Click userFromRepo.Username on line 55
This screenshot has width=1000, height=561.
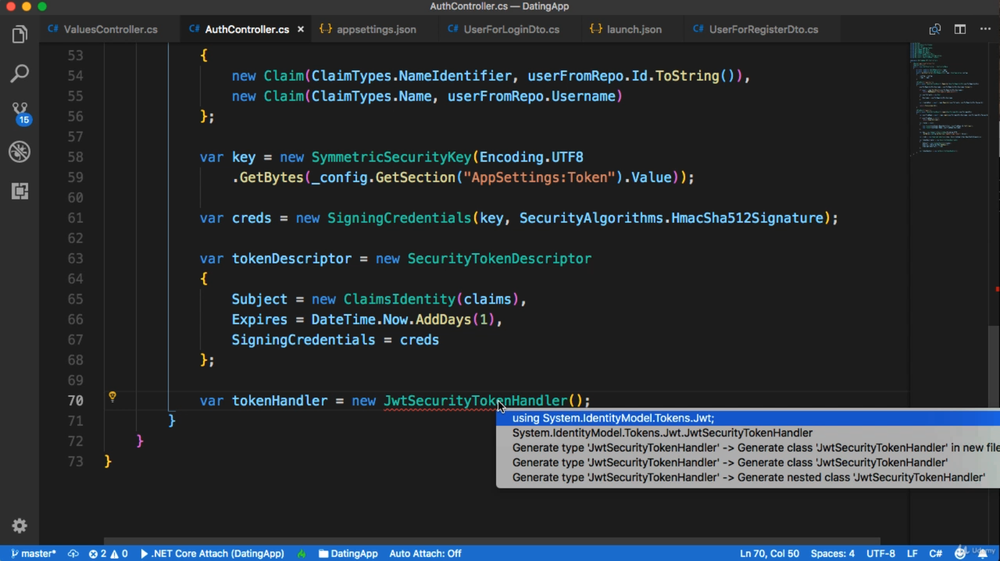(531, 96)
